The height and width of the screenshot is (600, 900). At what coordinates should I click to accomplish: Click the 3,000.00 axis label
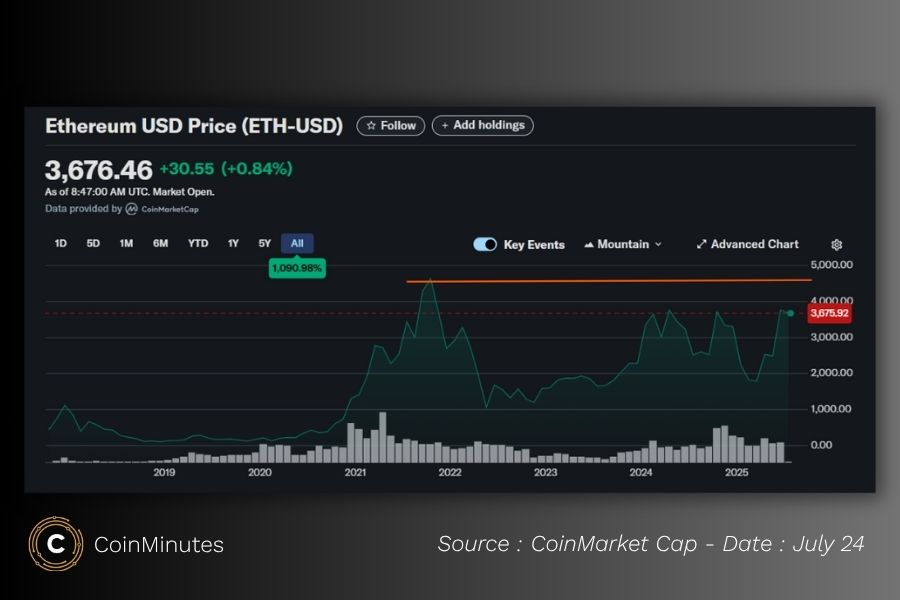(831, 337)
